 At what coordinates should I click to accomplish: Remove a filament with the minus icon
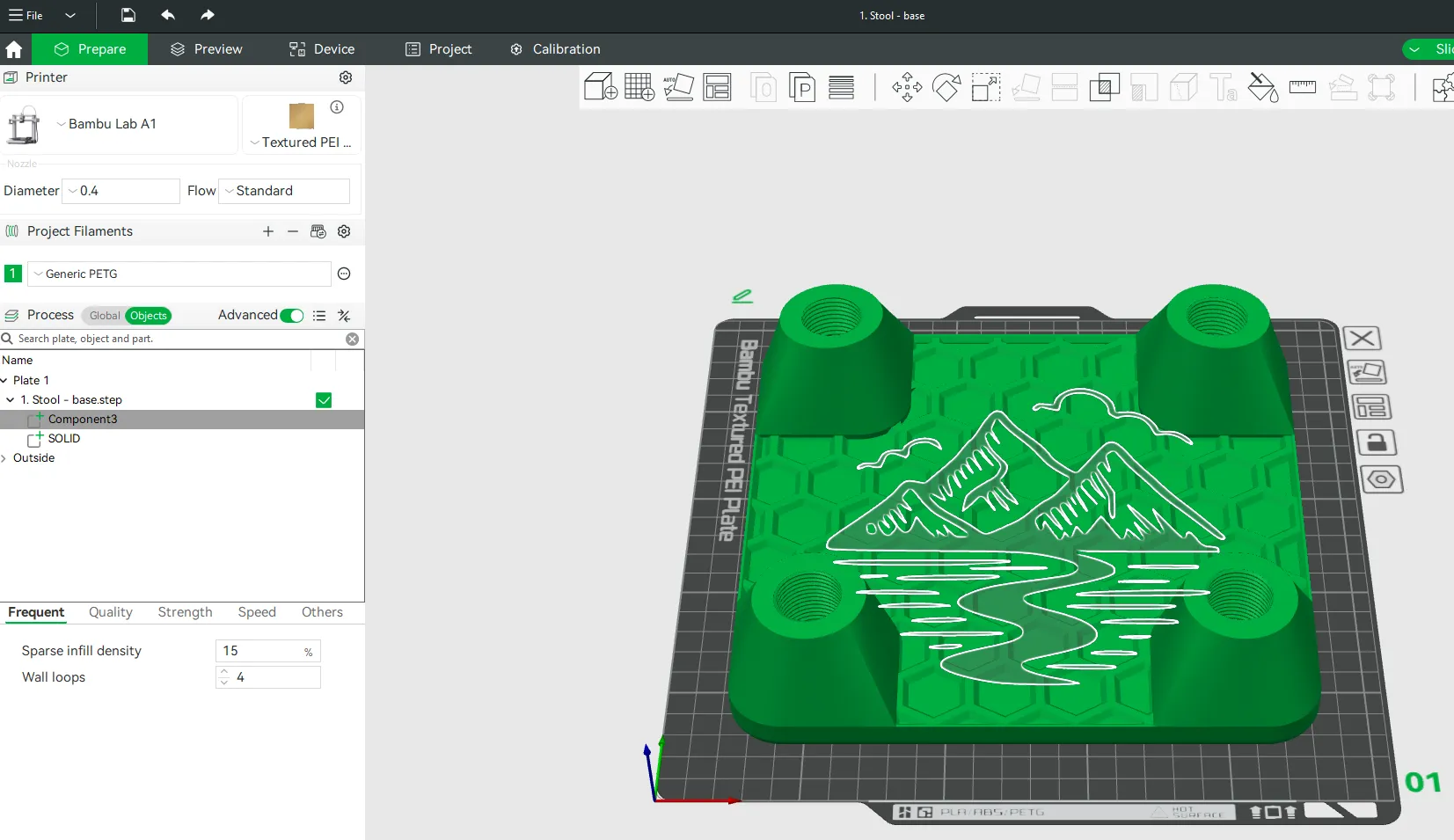pos(293,231)
